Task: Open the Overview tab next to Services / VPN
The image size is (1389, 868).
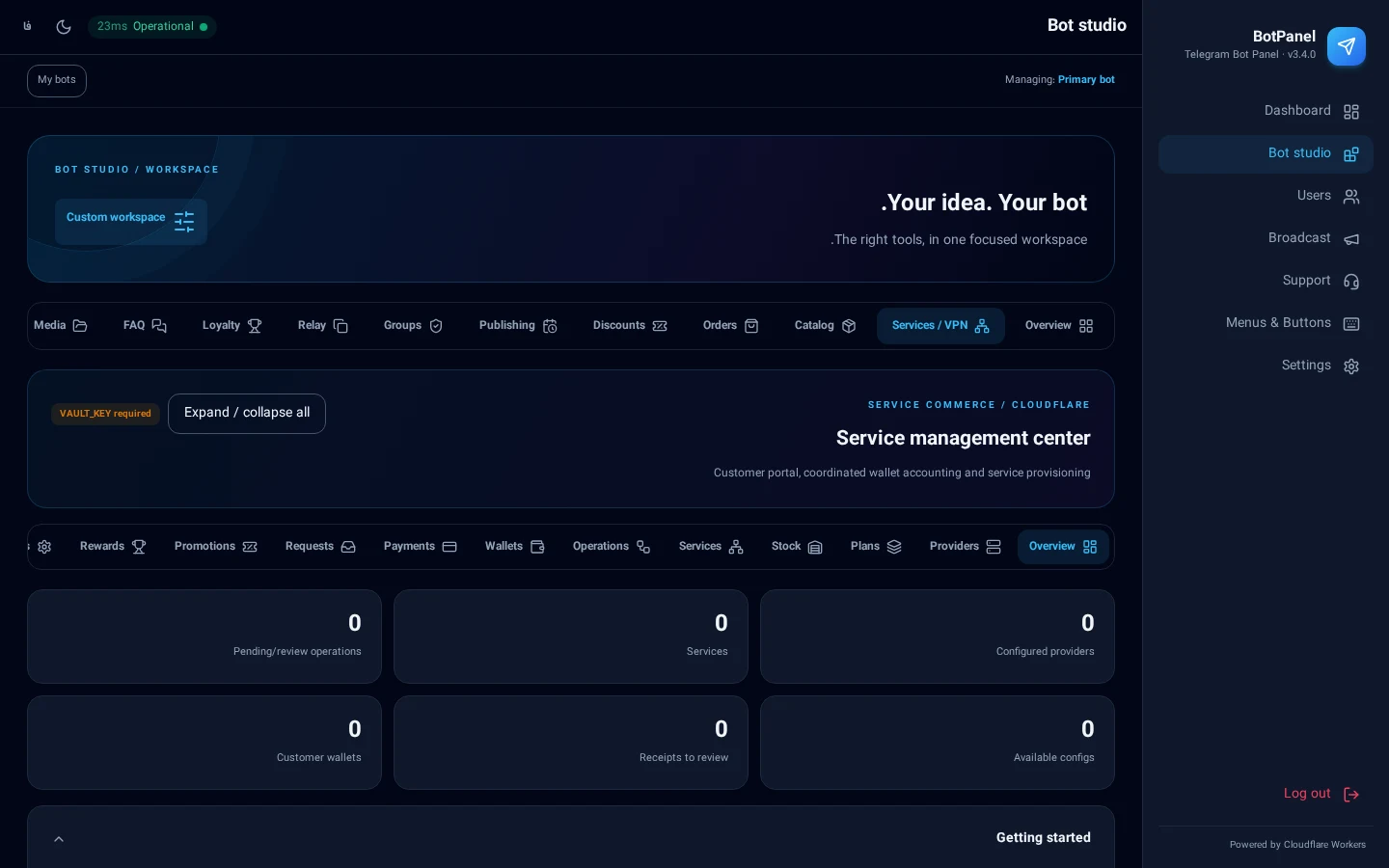Action: click(x=1059, y=326)
